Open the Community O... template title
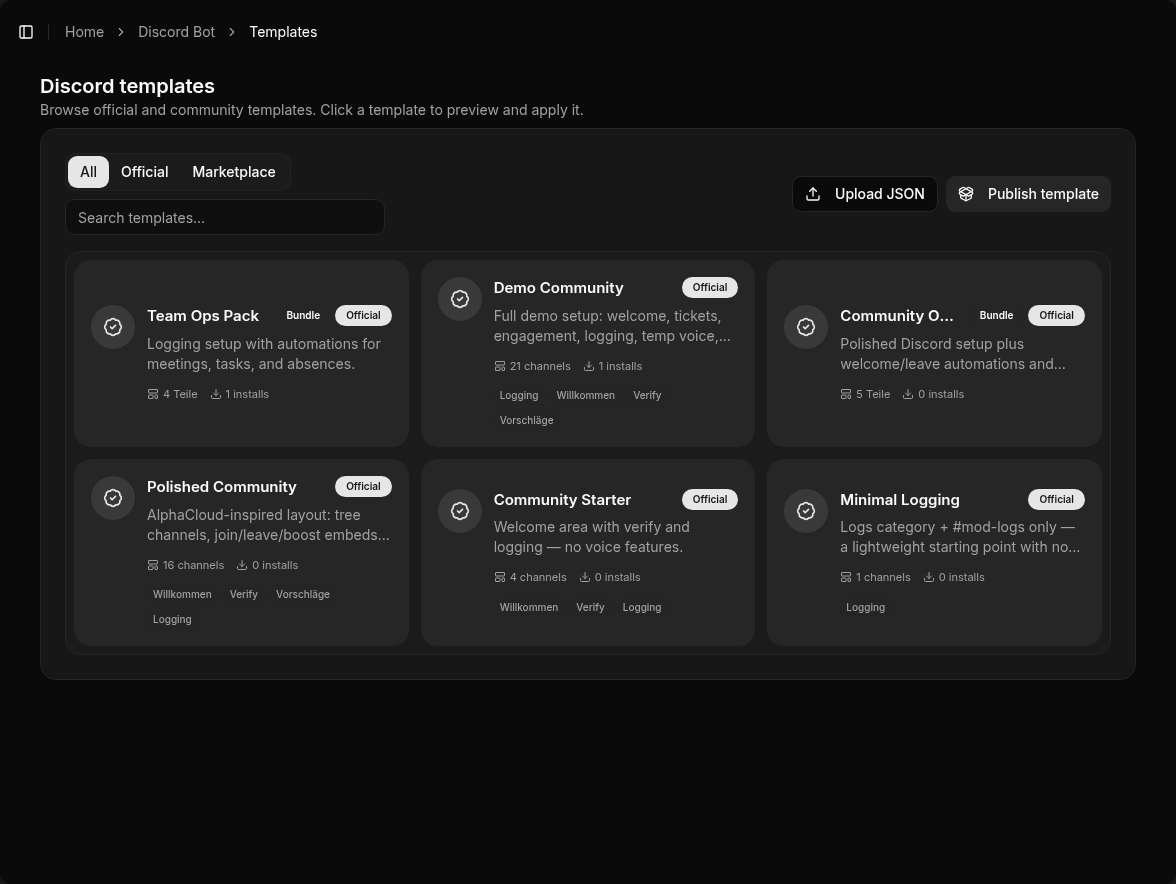The width and height of the screenshot is (1176, 884). pyautogui.click(x=896, y=316)
